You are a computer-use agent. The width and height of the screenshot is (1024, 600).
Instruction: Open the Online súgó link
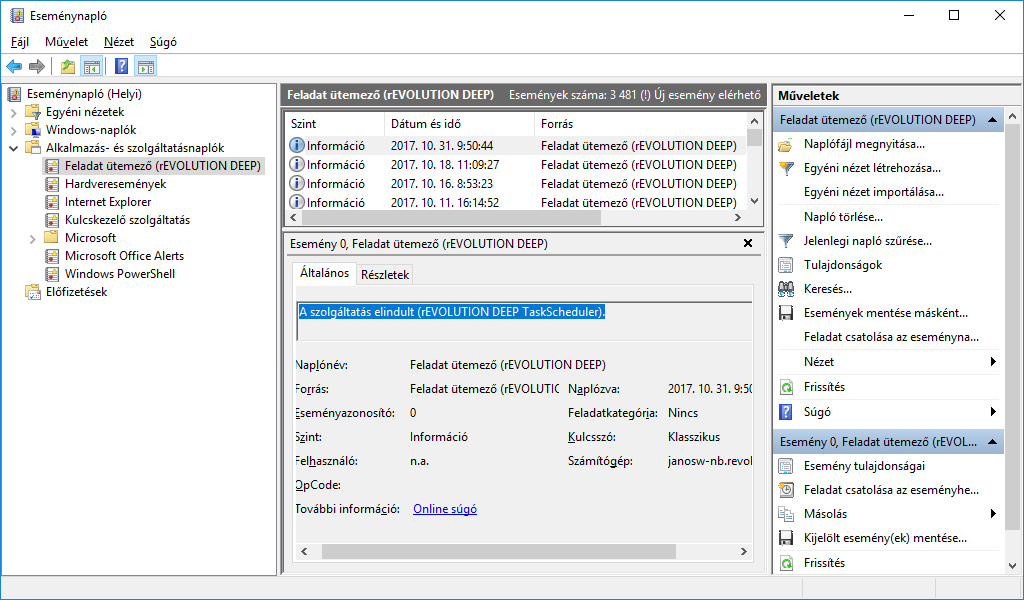[x=445, y=509]
